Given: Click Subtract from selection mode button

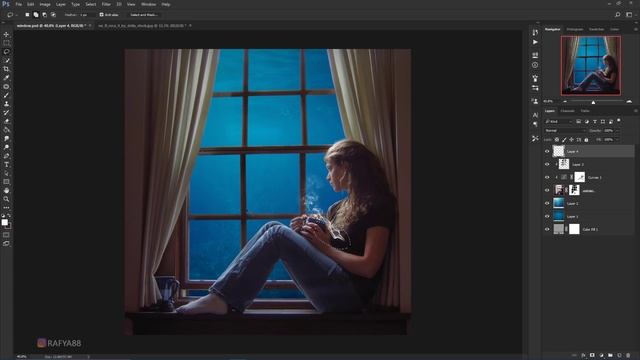Looking at the screenshot, I should (44, 15).
